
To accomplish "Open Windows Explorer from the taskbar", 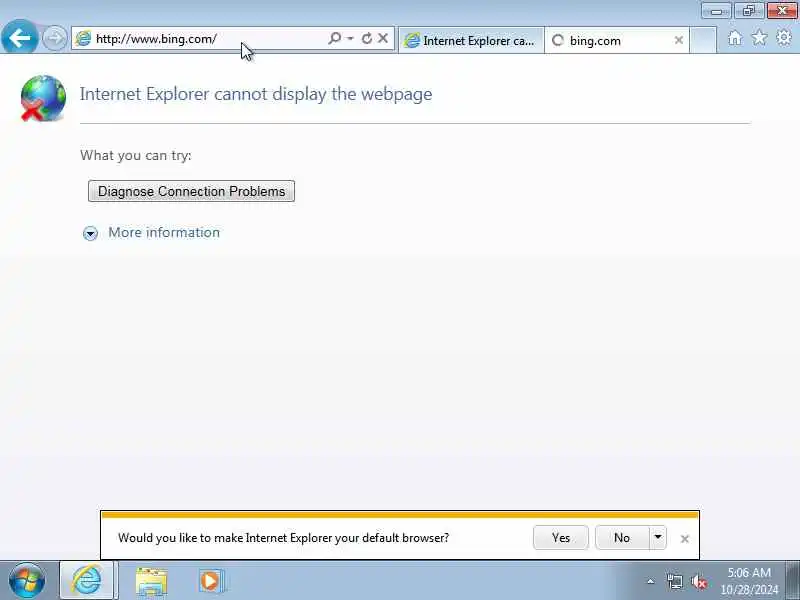I will 152,581.
